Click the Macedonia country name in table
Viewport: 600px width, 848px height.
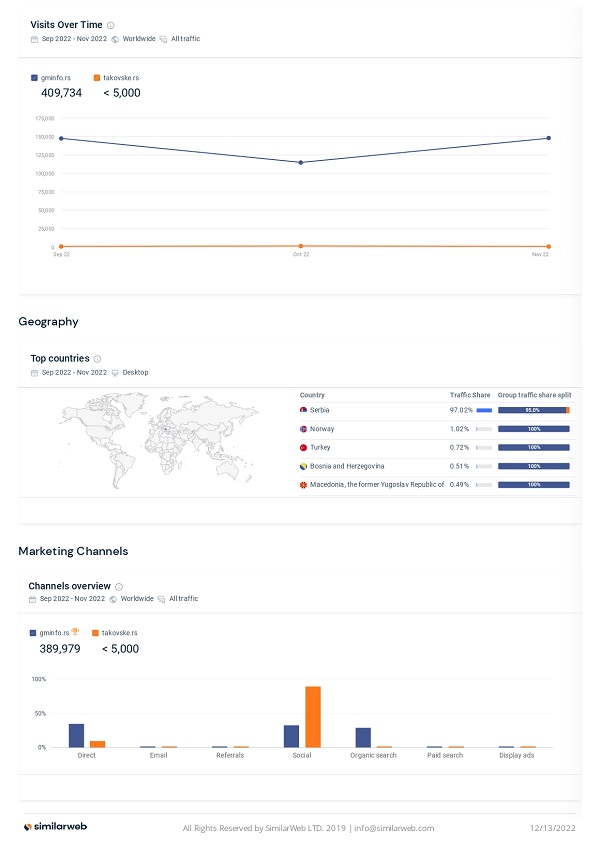click(377, 485)
